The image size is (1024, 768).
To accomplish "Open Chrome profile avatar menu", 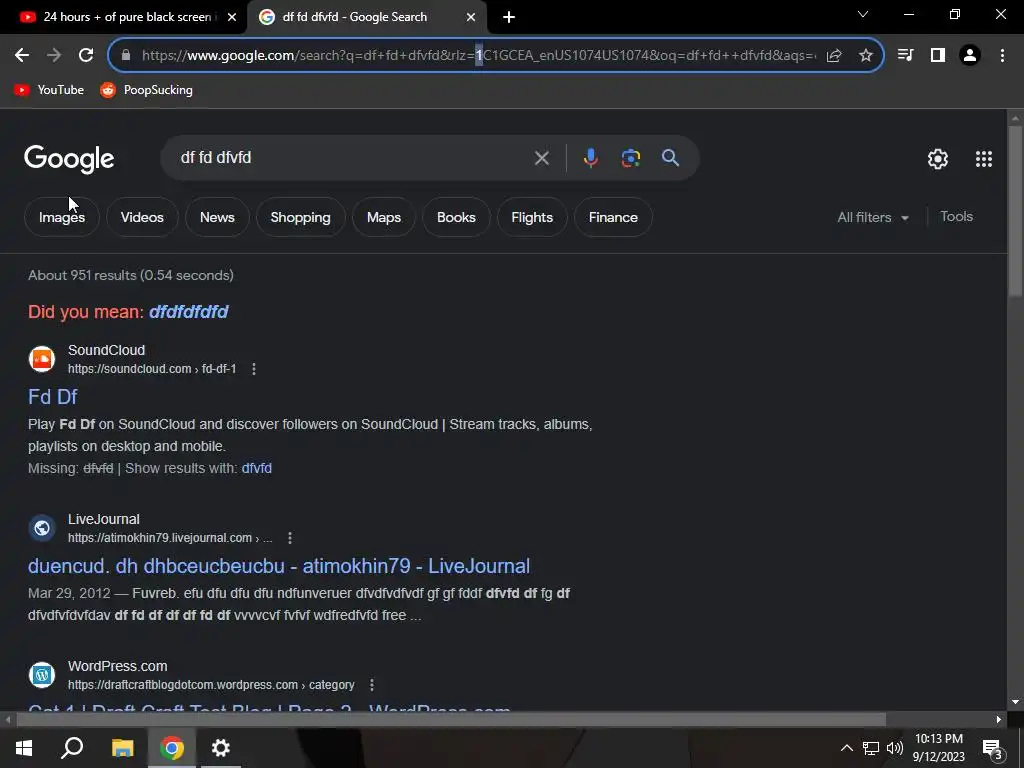I will pos(970,56).
